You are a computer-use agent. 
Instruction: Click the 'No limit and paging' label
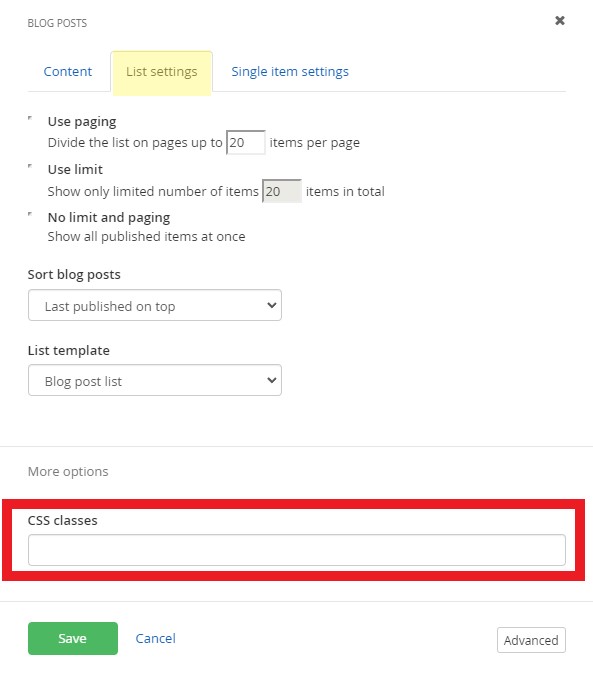coord(109,218)
